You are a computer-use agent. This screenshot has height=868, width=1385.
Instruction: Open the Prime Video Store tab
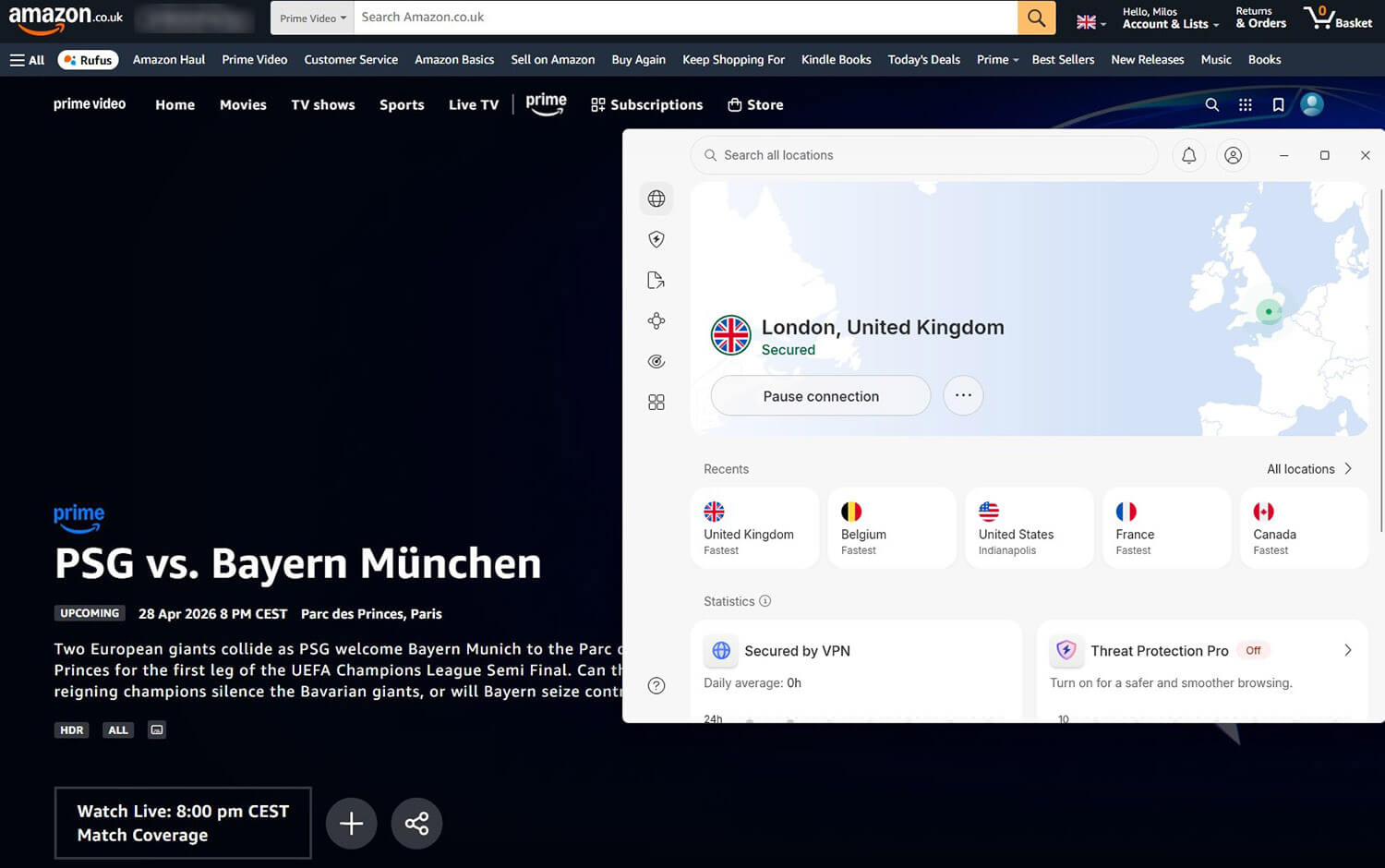[x=755, y=105]
